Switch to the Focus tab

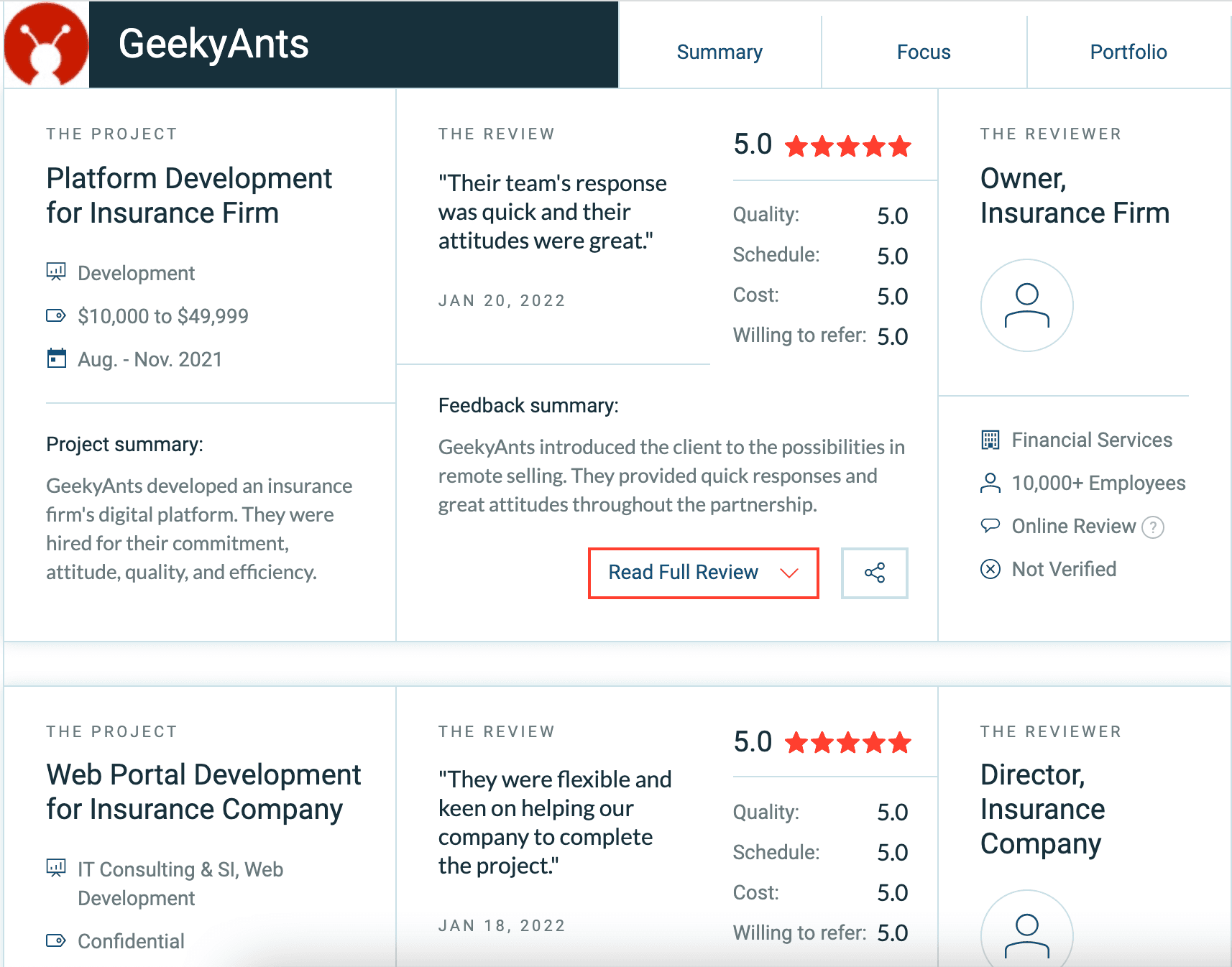[x=923, y=52]
